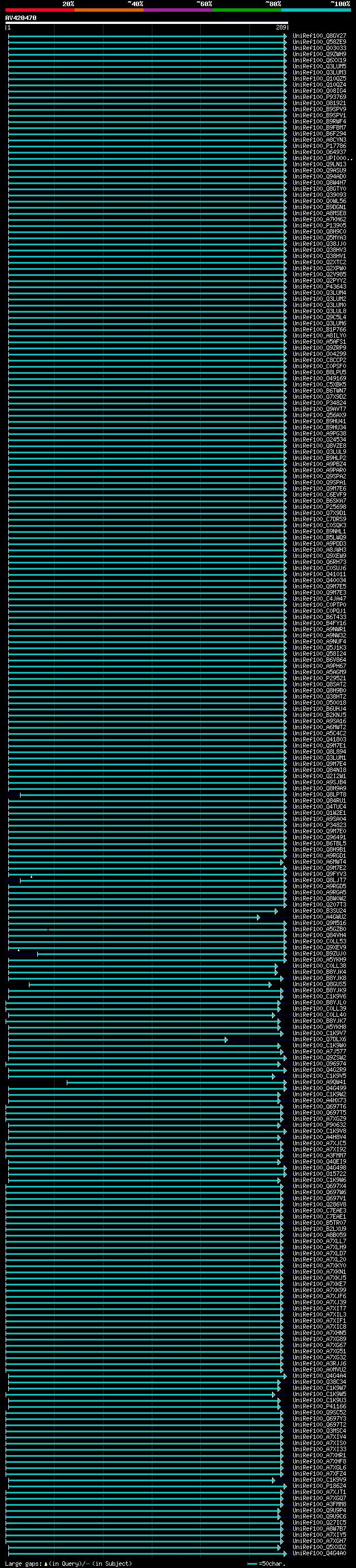Select hit label UniRef100_Q2XTC2
This screenshot has width=356, height=1568.
[319, 263]
